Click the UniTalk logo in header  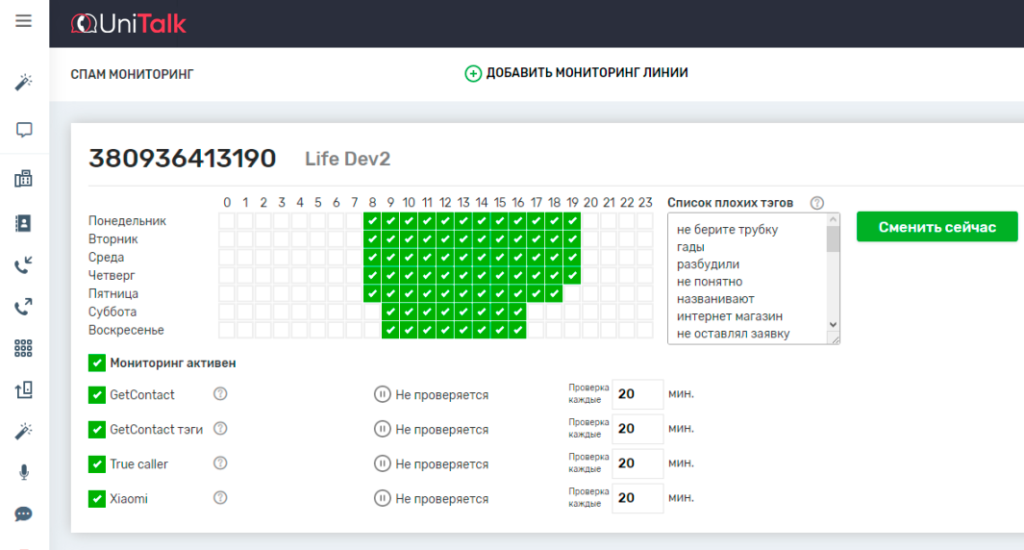129,24
